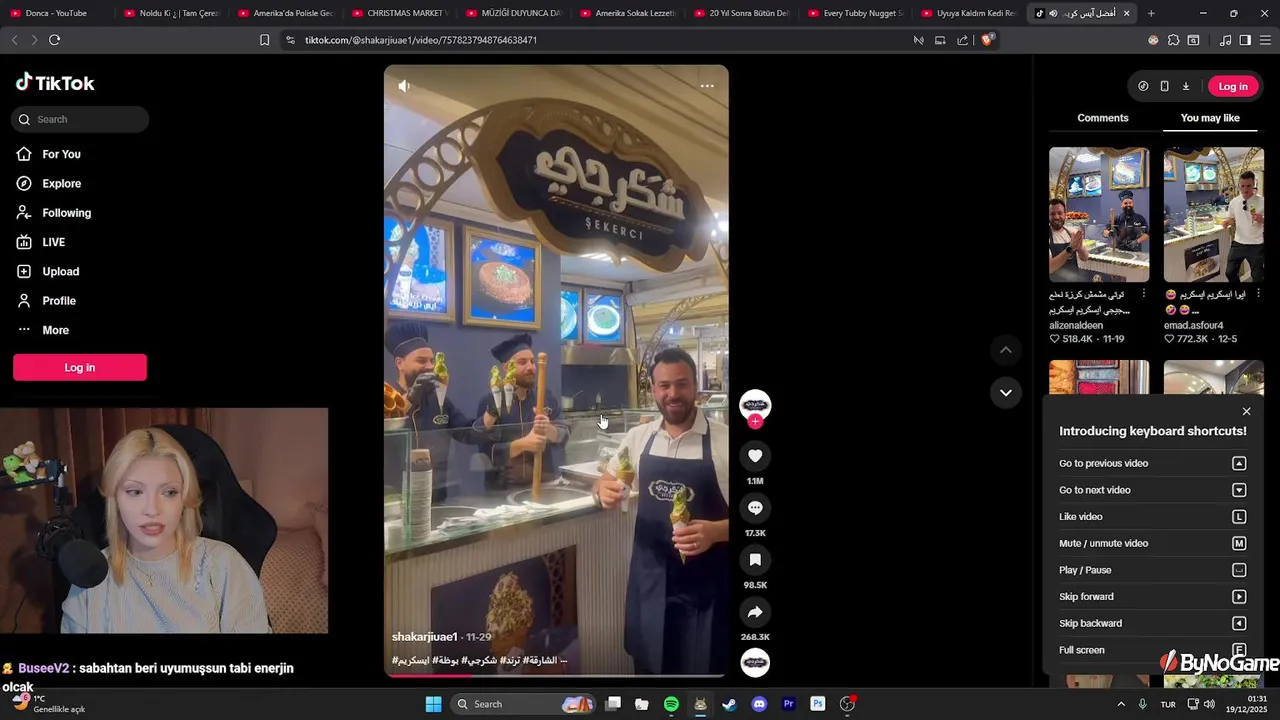Go to next video with down chevron
Viewport: 1280px width, 720px height.
(x=1005, y=392)
